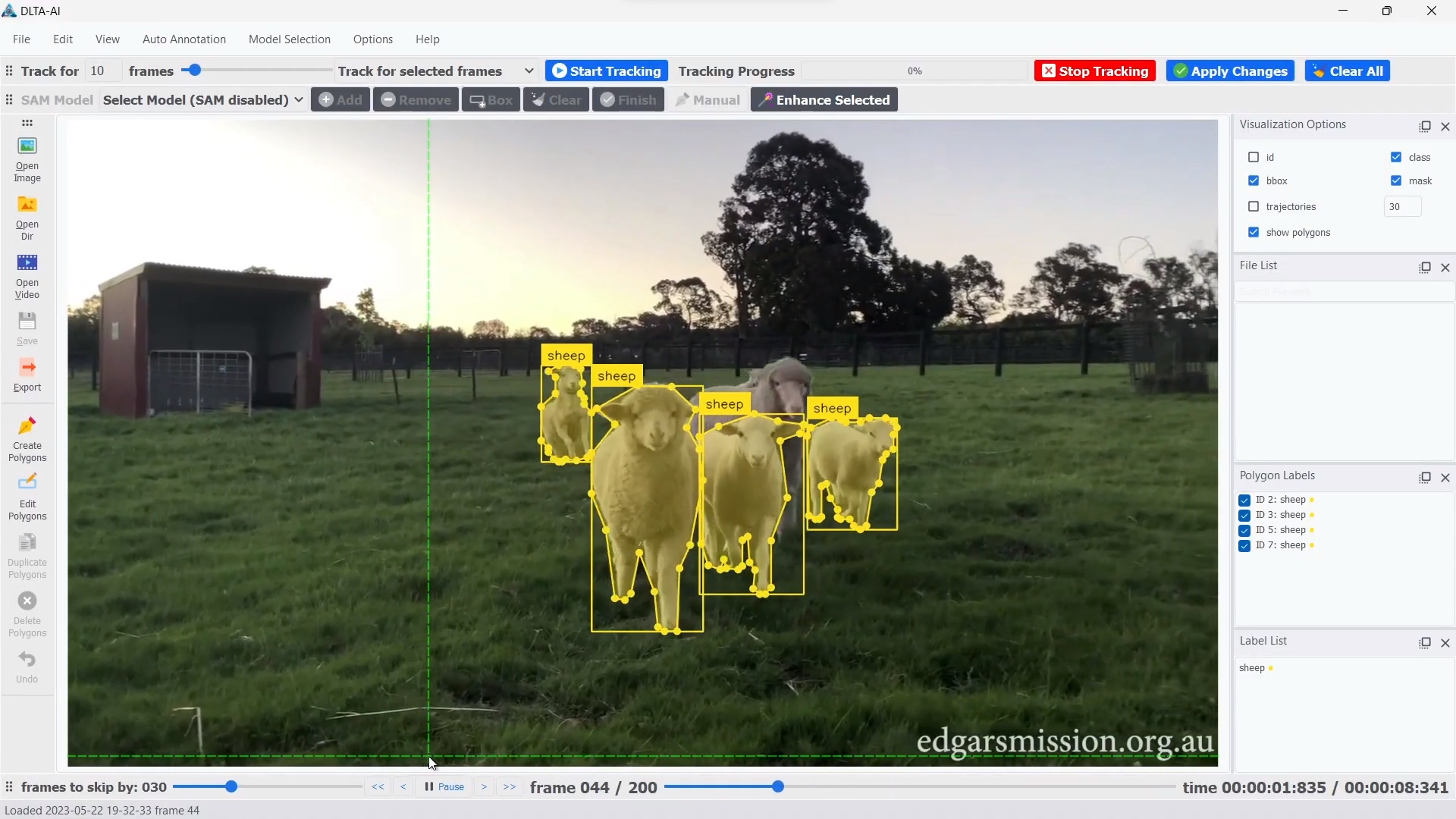Click Stop Tracking button
The image size is (1456, 819).
[x=1095, y=71]
